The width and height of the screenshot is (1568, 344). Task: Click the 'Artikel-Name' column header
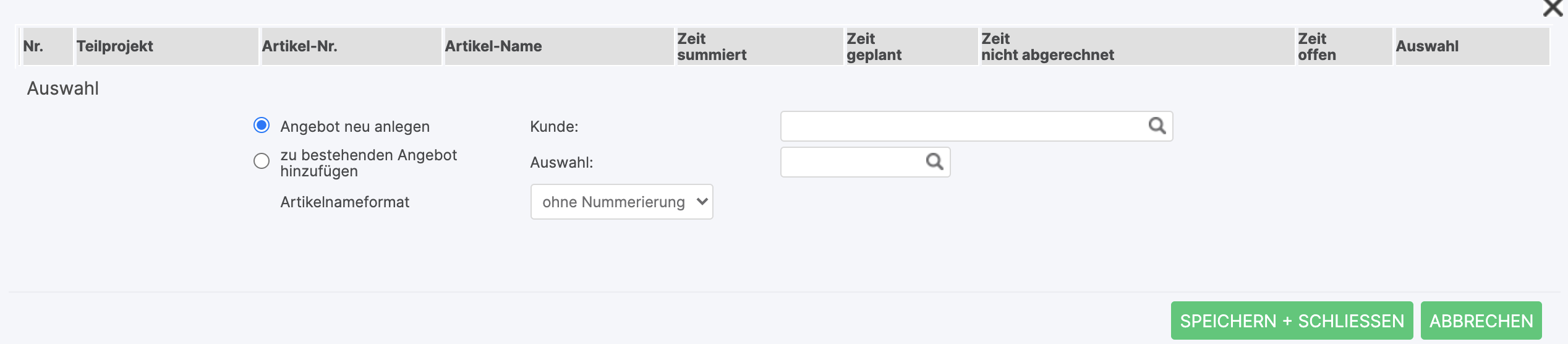493,46
